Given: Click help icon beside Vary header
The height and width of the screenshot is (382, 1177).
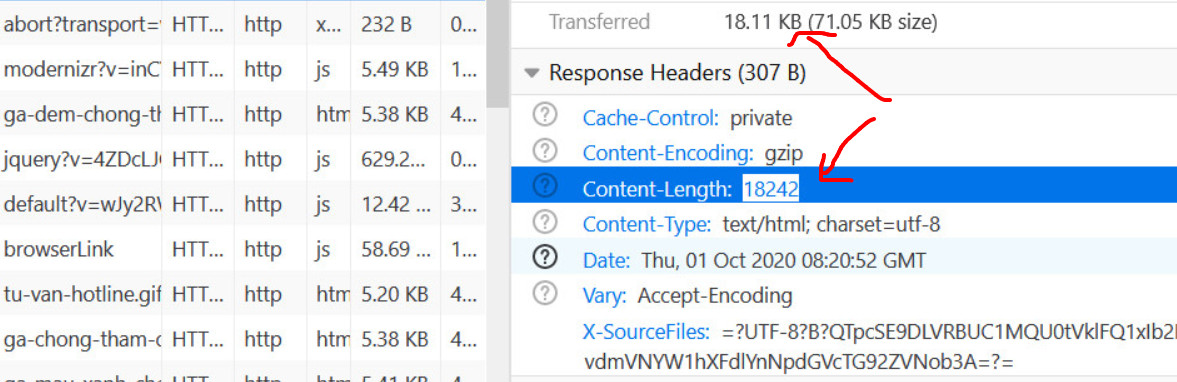Looking at the screenshot, I should pyautogui.click(x=544, y=293).
